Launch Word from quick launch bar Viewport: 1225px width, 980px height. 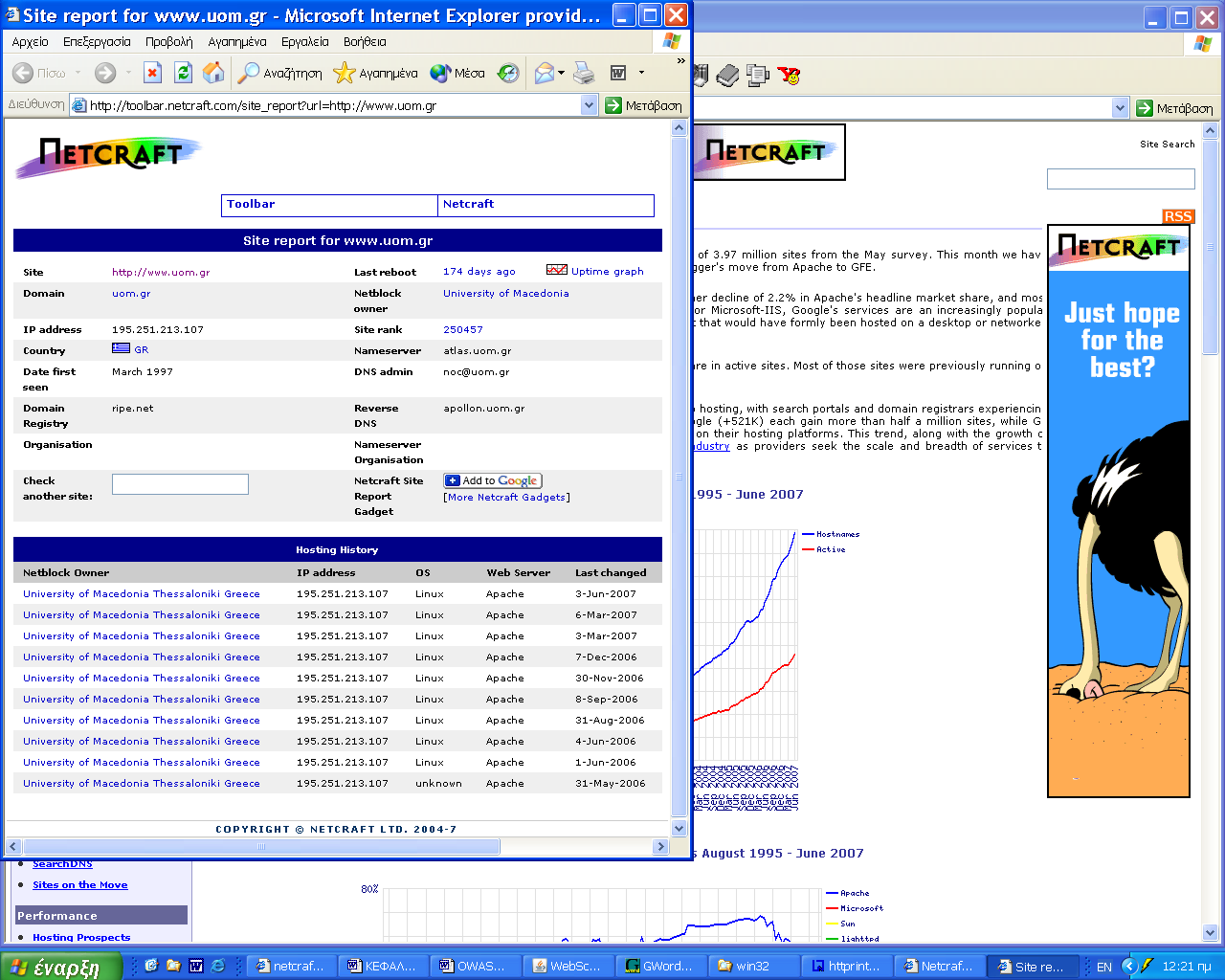[x=196, y=966]
